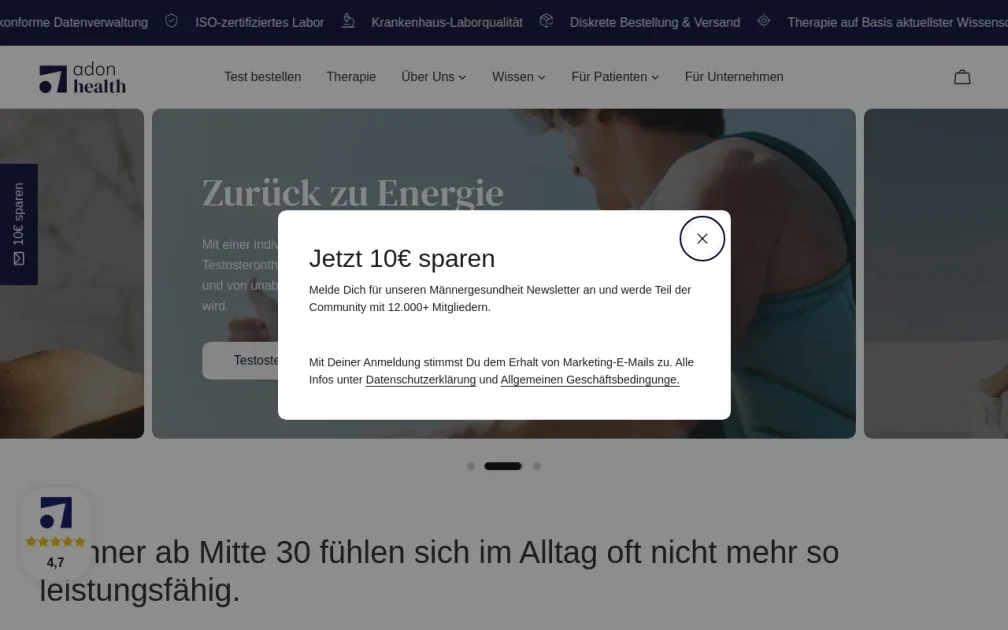Click the icon before Therapie auf Basis
The height and width of the screenshot is (630, 1008).
pos(764,21)
